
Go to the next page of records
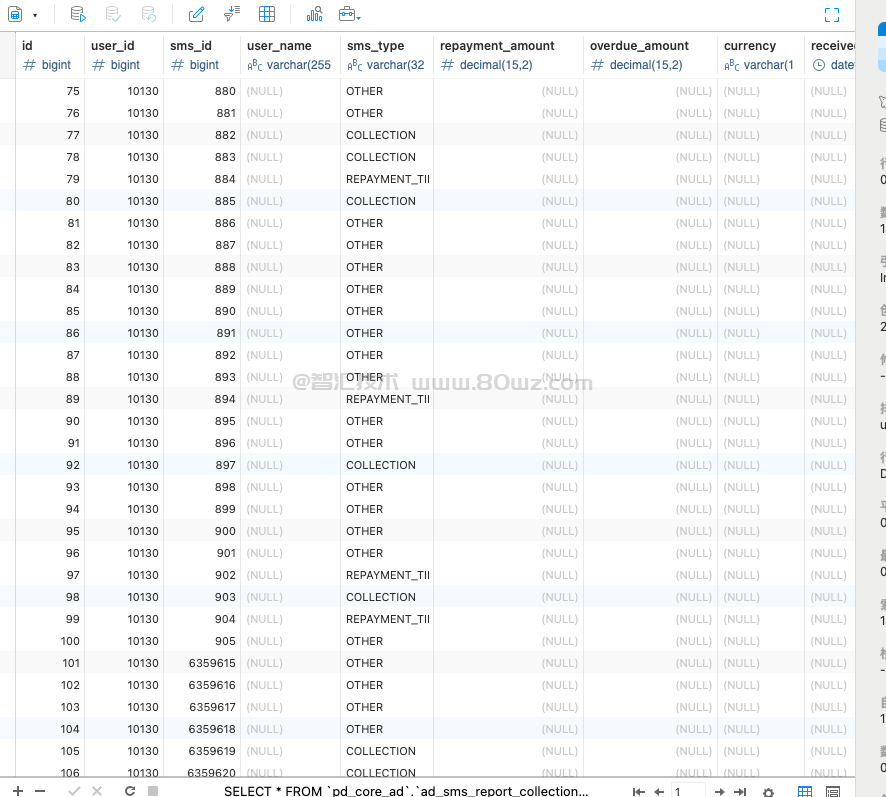coord(718,791)
